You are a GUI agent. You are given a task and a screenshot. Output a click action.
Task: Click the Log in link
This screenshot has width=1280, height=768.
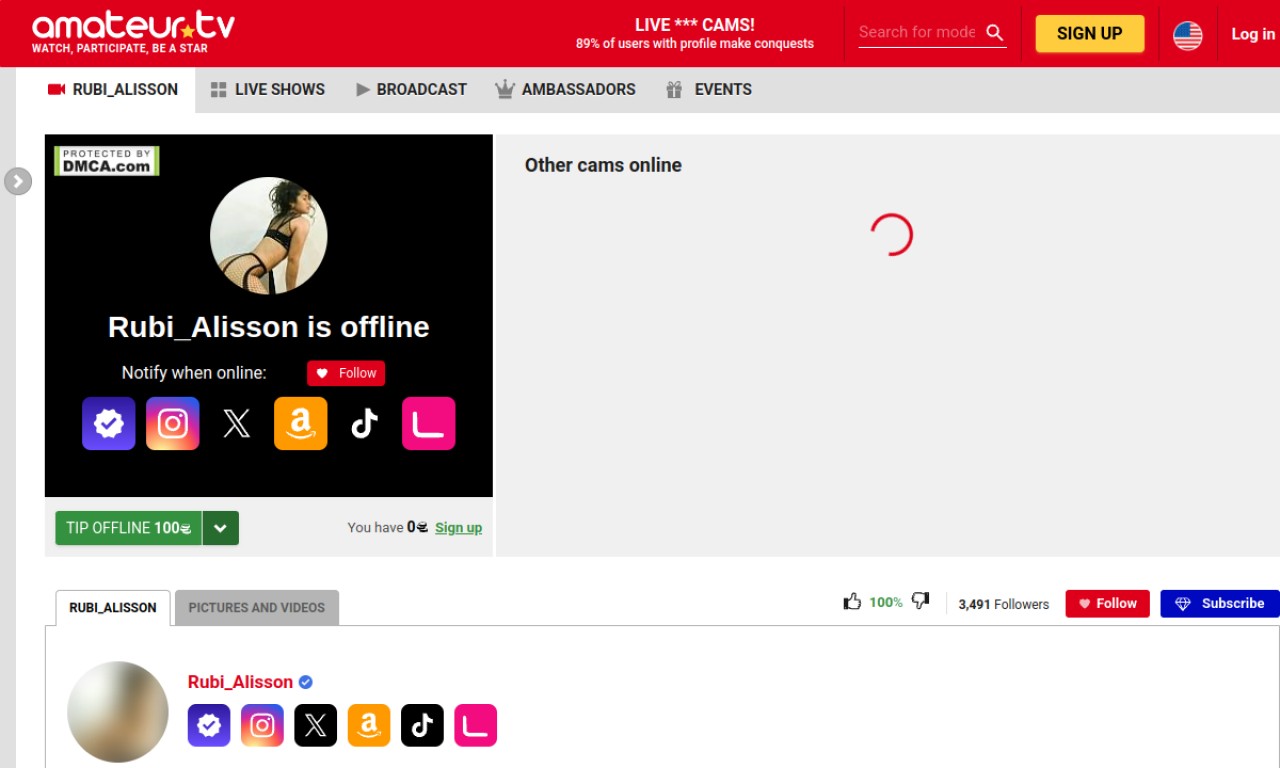[x=1253, y=34]
